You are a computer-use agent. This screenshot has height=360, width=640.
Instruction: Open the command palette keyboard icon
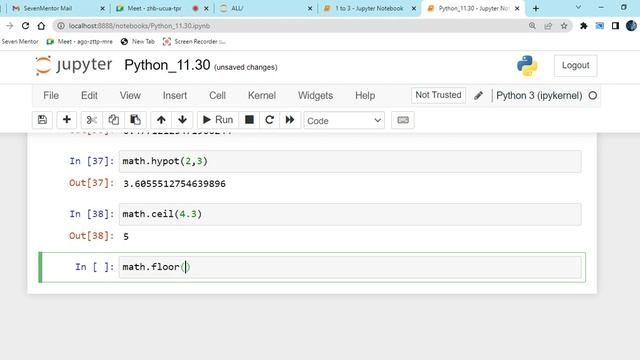[x=403, y=120]
